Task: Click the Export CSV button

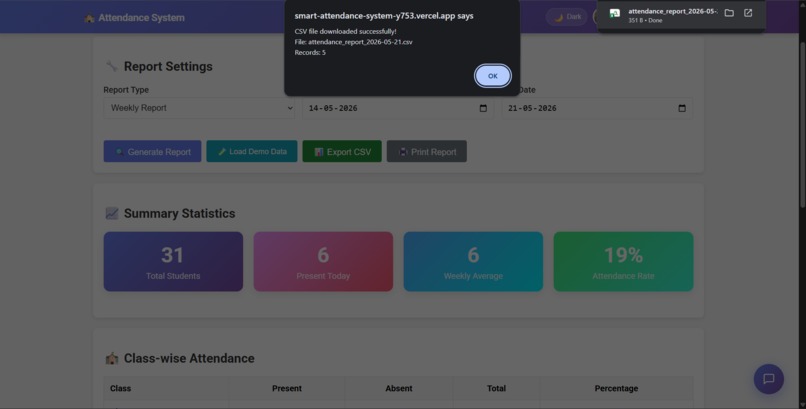Action: point(342,152)
